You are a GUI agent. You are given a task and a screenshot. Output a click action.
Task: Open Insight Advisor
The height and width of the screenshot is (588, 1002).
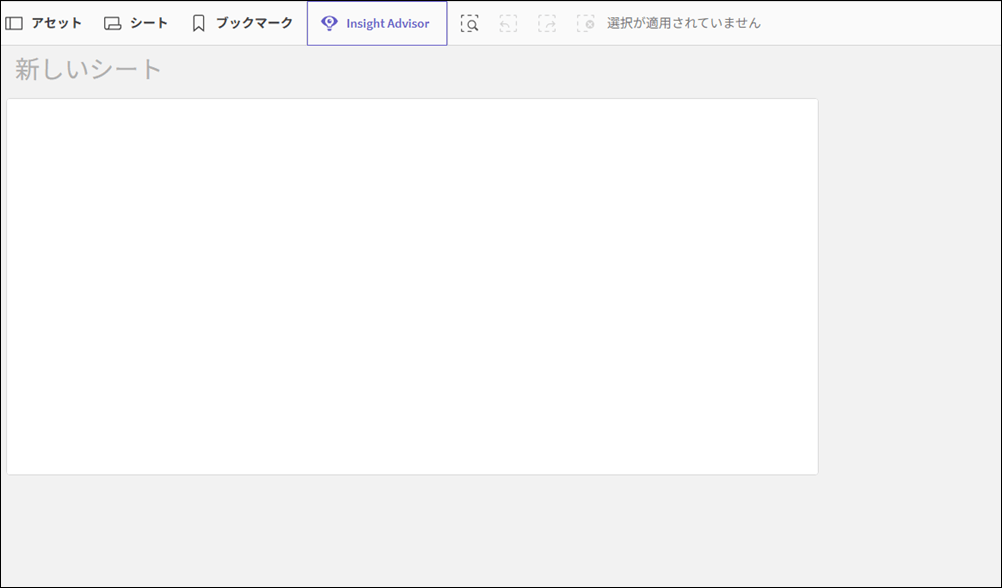coord(377,24)
